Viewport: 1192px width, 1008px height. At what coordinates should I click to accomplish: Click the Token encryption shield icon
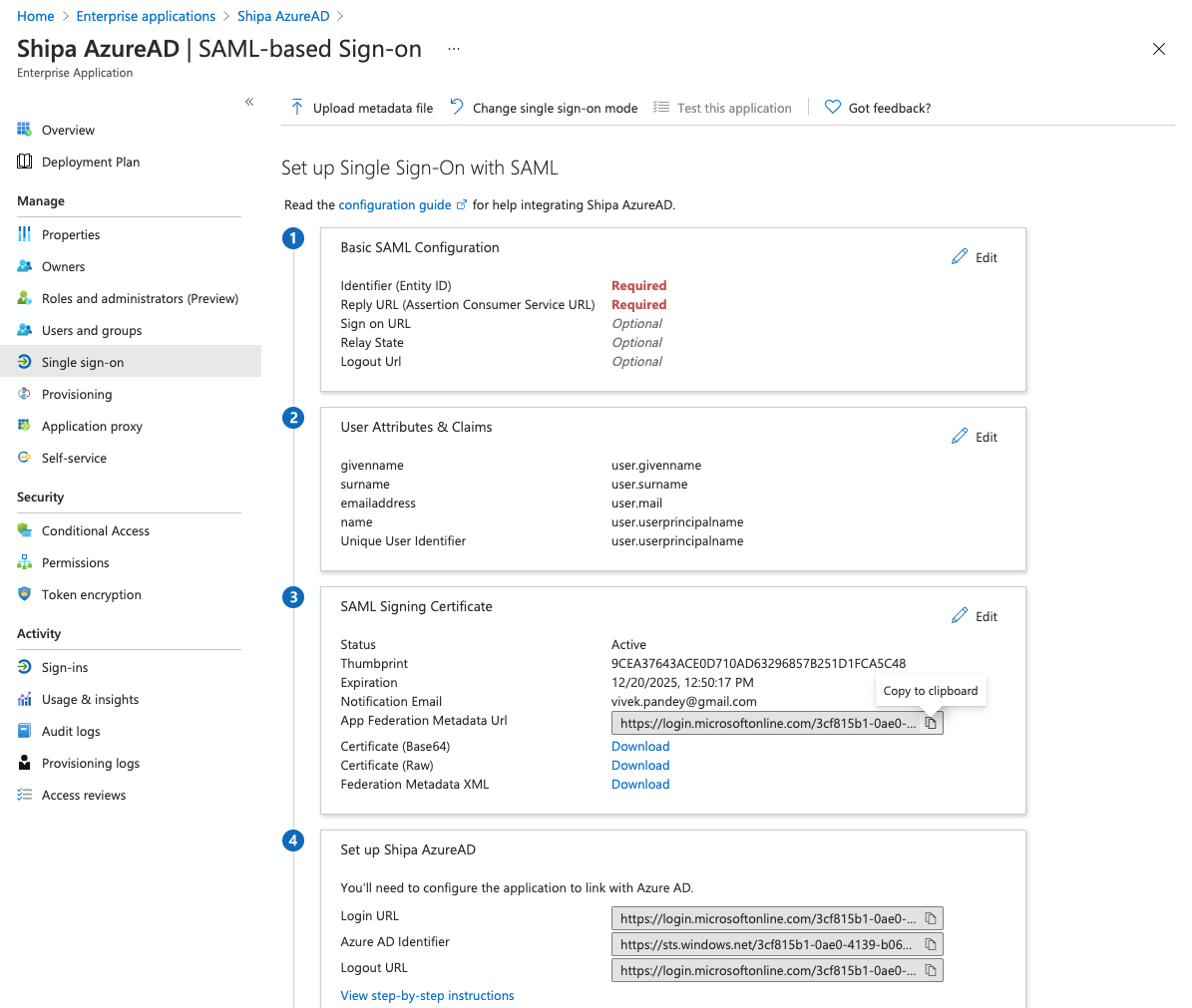tap(24, 594)
